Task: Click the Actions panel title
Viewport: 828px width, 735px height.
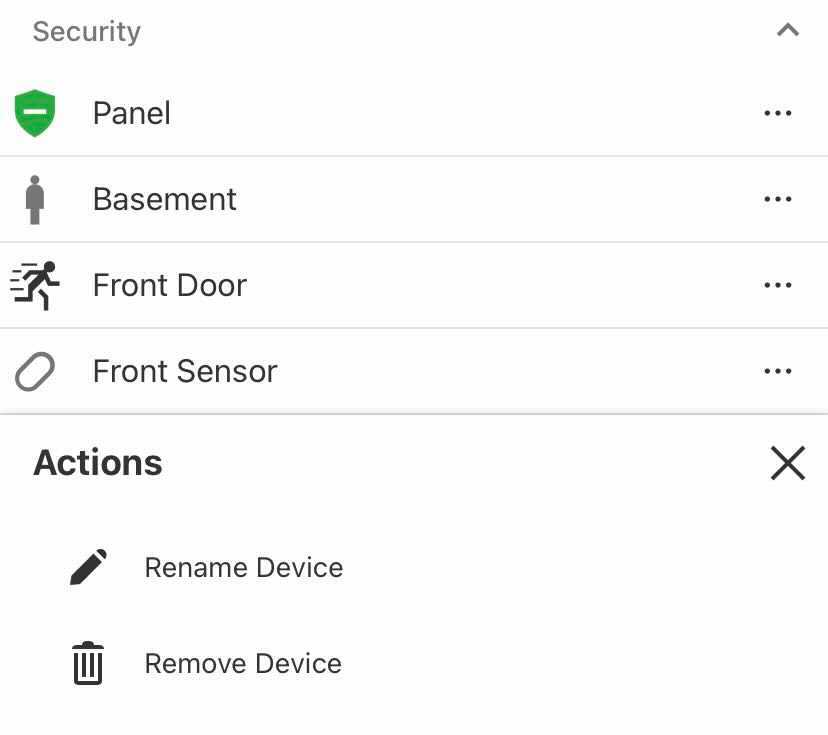Action: 98,463
